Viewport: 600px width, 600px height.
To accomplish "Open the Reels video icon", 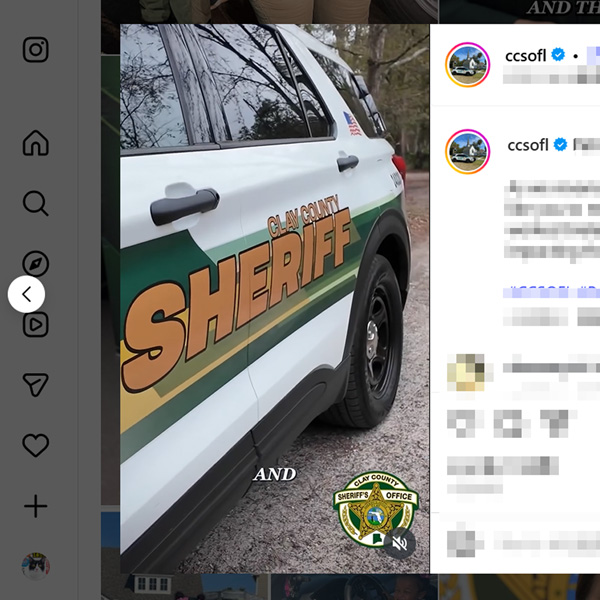I will point(36,324).
